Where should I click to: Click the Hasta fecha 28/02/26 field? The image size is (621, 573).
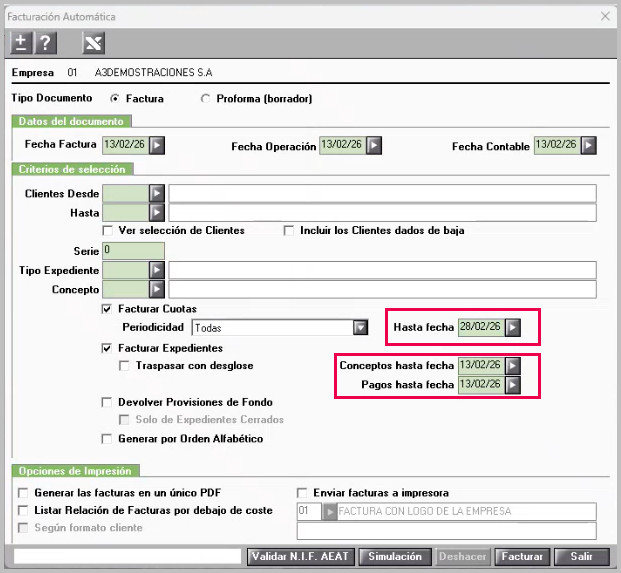point(482,327)
